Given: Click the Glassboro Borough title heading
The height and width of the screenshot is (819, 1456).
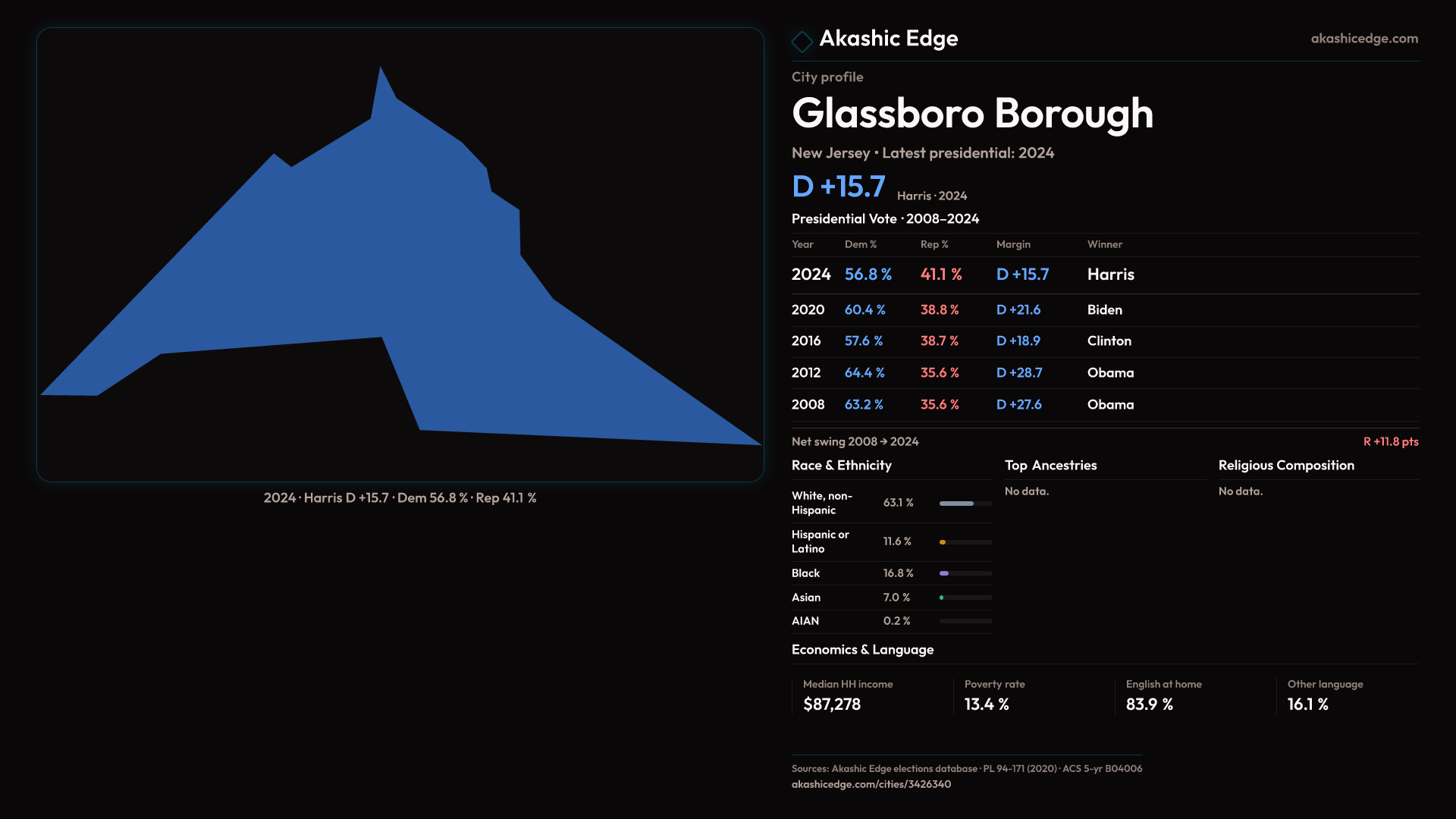Looking at the screenshot, I should (971, 114).
